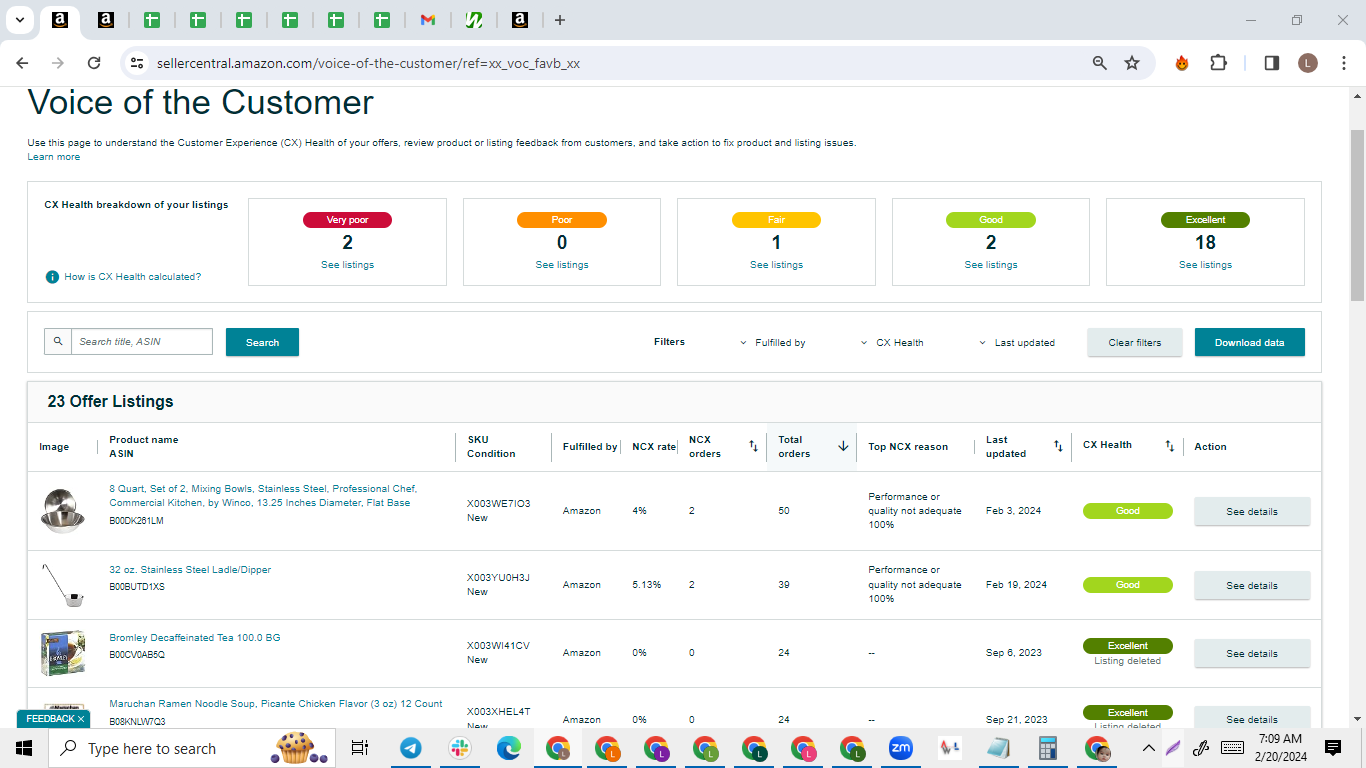Click the Bromley tea product image
The width and height of the screenshot is (1366, 768).
(62, 653)
